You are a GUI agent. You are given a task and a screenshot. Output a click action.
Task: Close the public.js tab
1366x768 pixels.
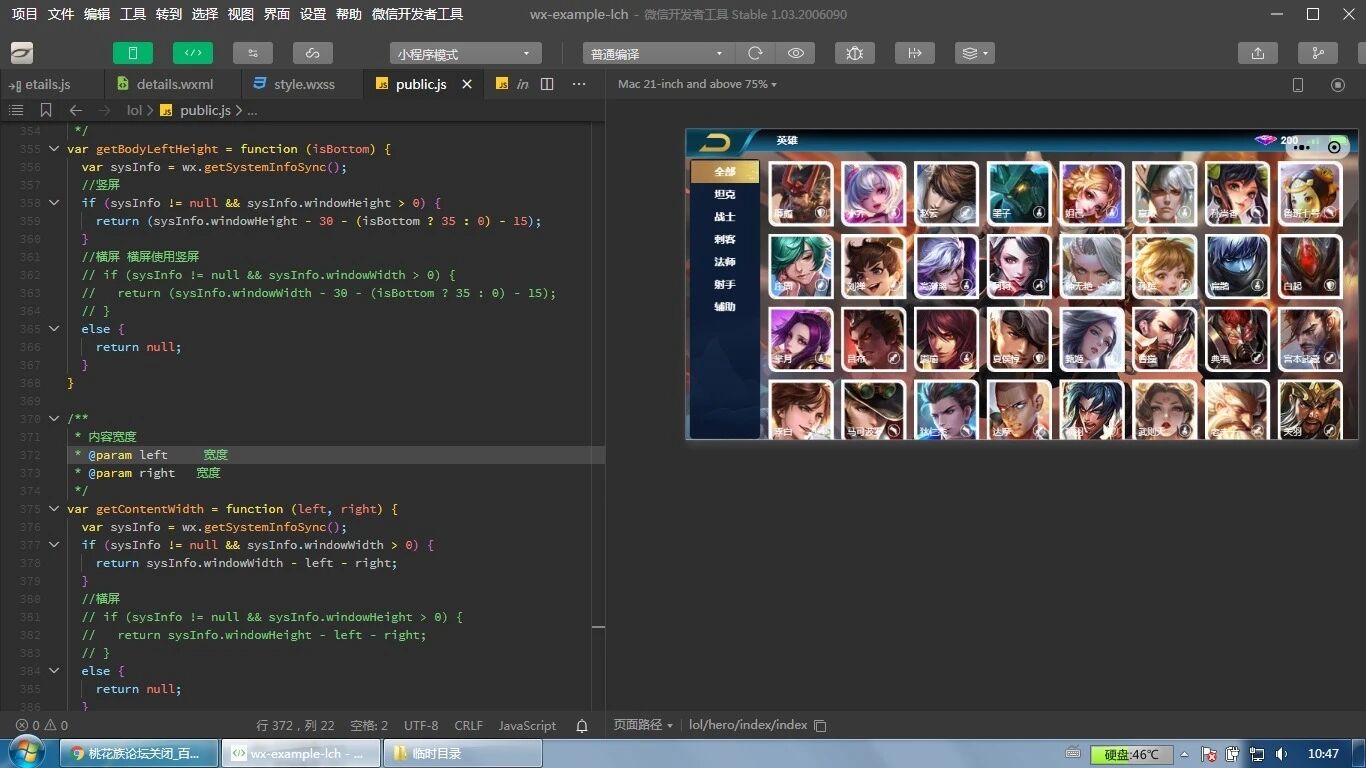(467, 84)
